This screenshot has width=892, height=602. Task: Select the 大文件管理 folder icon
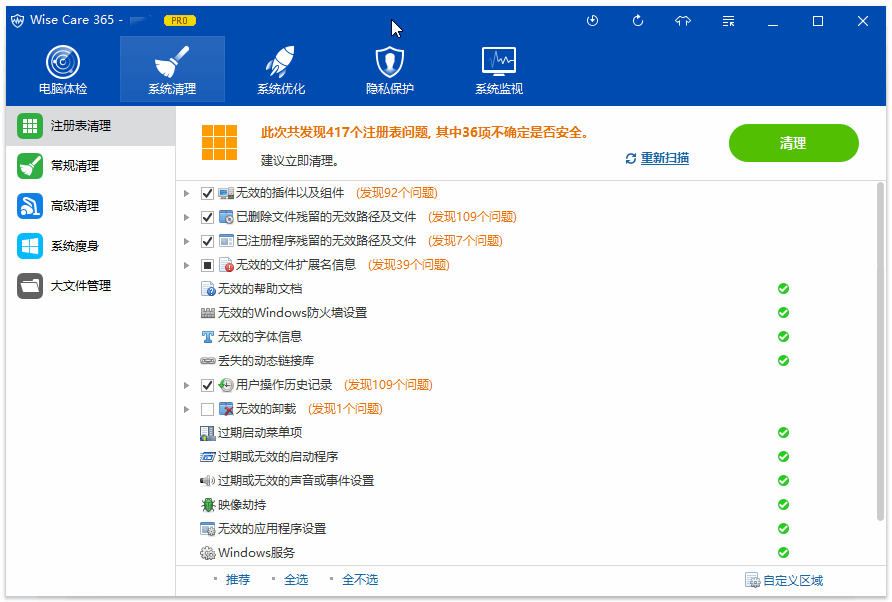30,286
